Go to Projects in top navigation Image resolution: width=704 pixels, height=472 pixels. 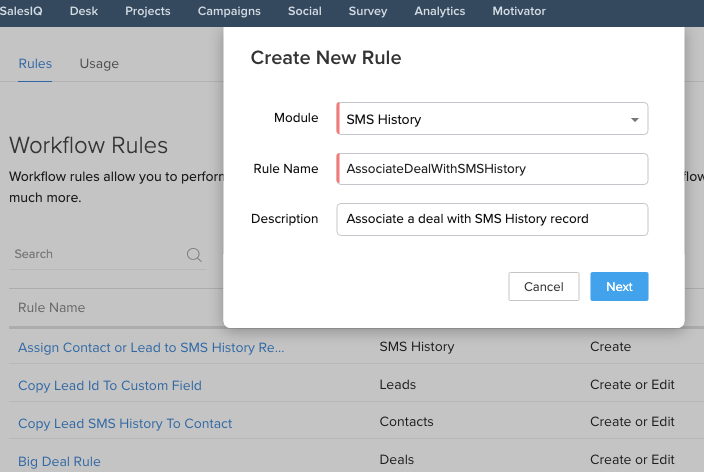[x=148, y=11]
